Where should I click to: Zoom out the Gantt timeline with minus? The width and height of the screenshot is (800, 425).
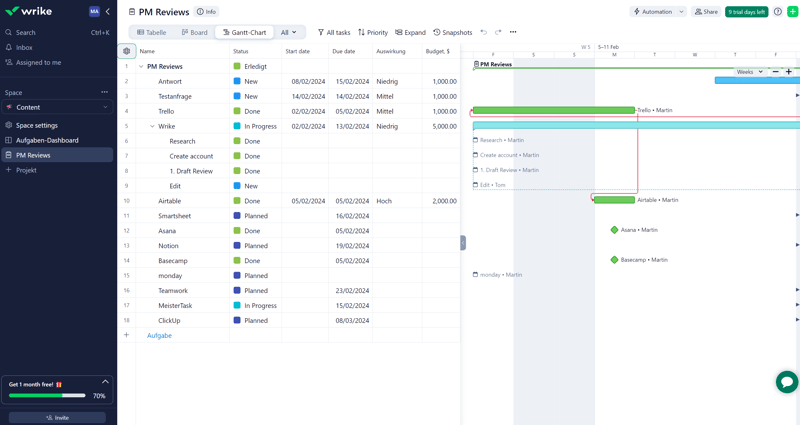click(776, 72)
